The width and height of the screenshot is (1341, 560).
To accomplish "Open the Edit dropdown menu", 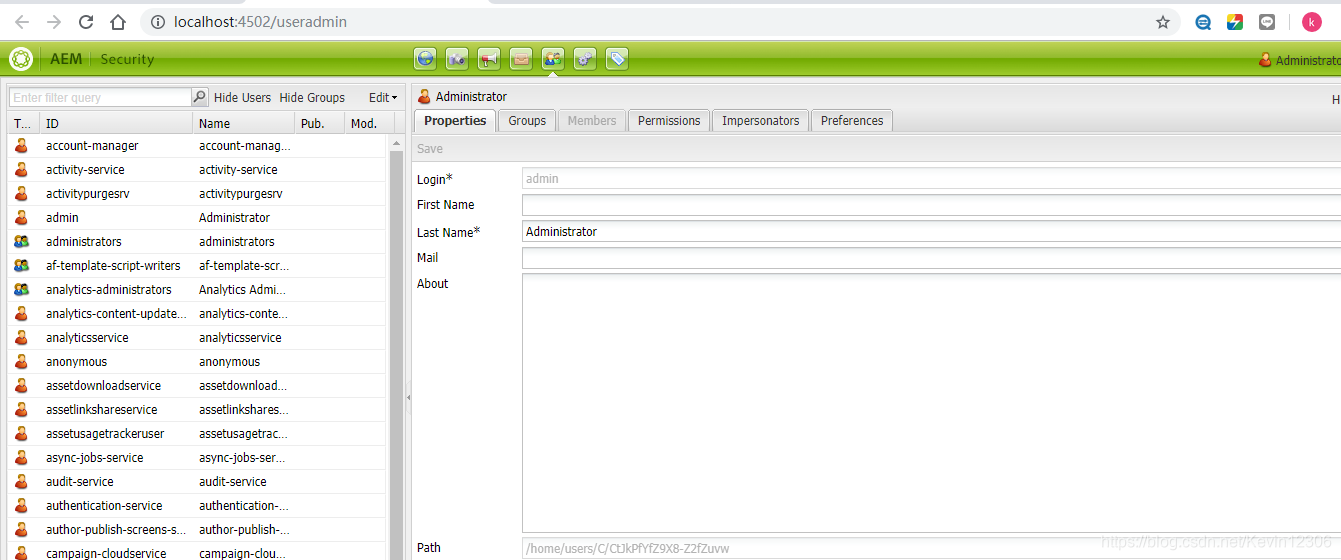I will [383, 97].
